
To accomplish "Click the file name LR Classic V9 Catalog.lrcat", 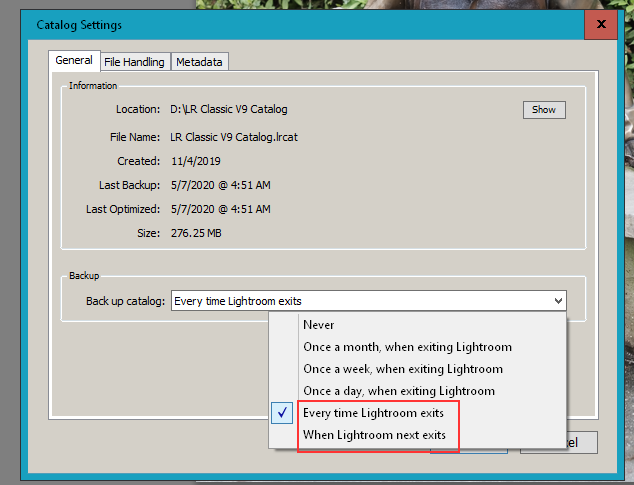I will [x=234, y=137].
